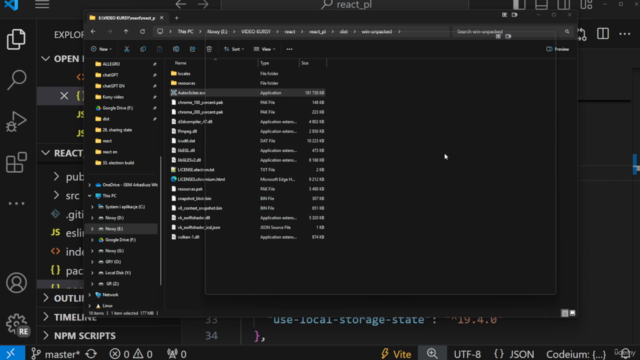The width and height of the screenshot is (640, 360).
Task: Open See more ellipsis in File Explorer toolbar
Action: tap(289, 49)
